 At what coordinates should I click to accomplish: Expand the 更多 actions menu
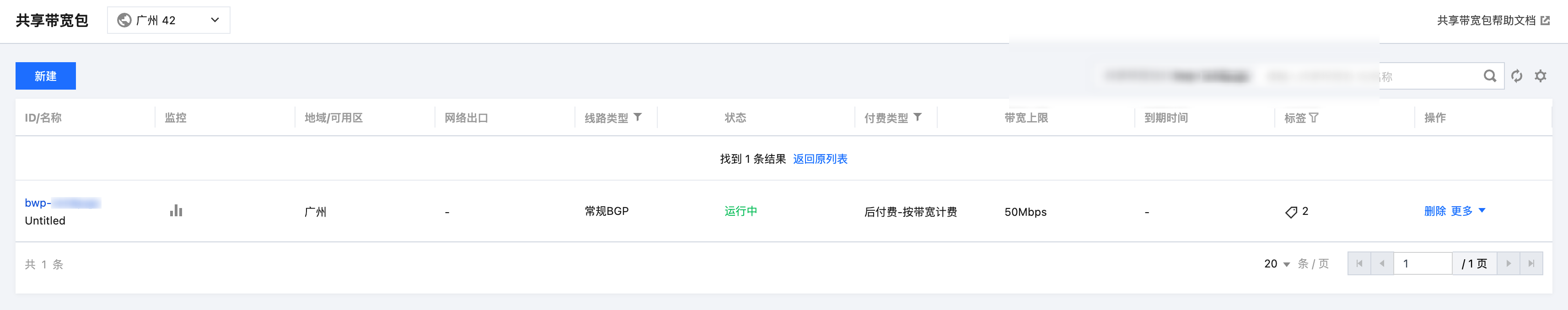[x=1467, y=211]
